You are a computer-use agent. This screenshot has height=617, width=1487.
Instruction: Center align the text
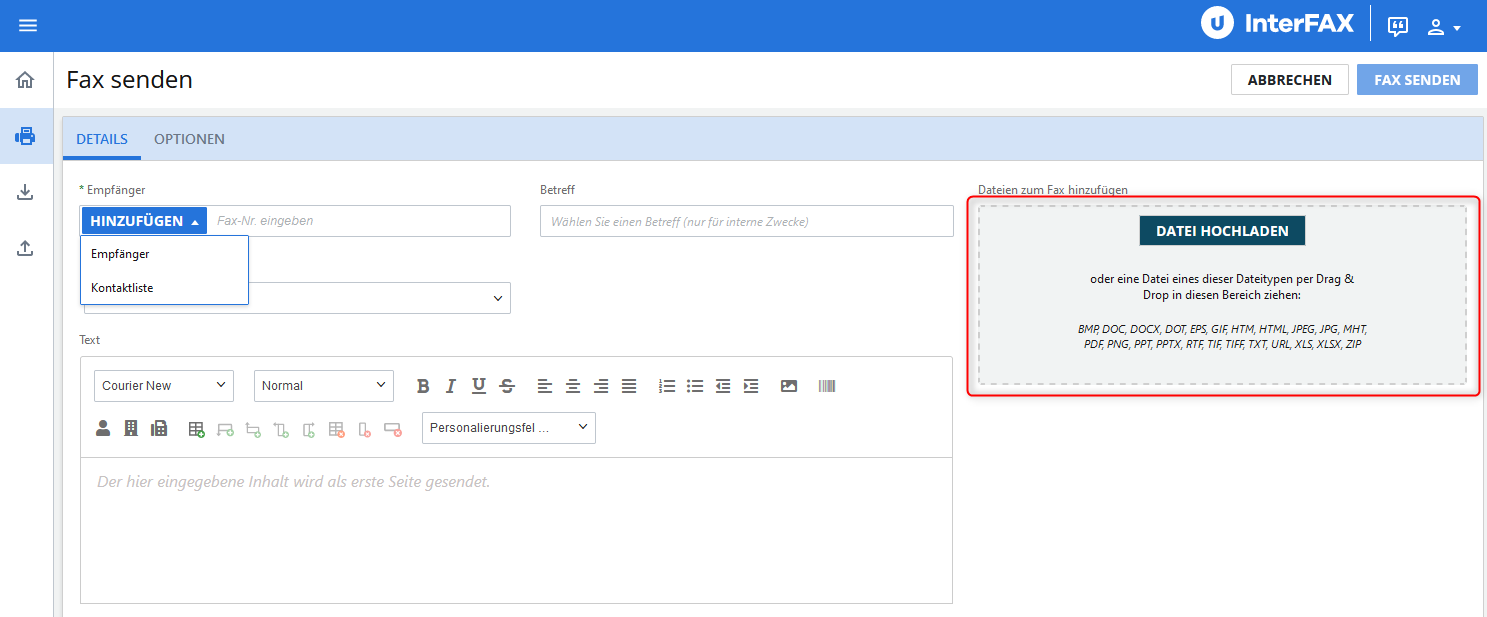click(573, 386)
